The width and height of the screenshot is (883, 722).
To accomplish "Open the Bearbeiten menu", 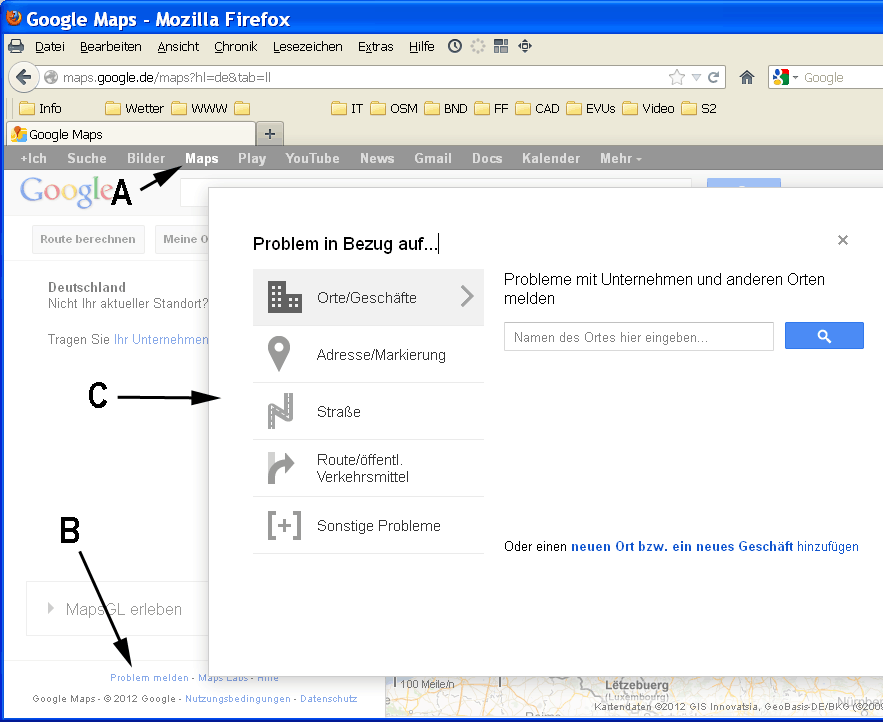I will tap(110, 47).
